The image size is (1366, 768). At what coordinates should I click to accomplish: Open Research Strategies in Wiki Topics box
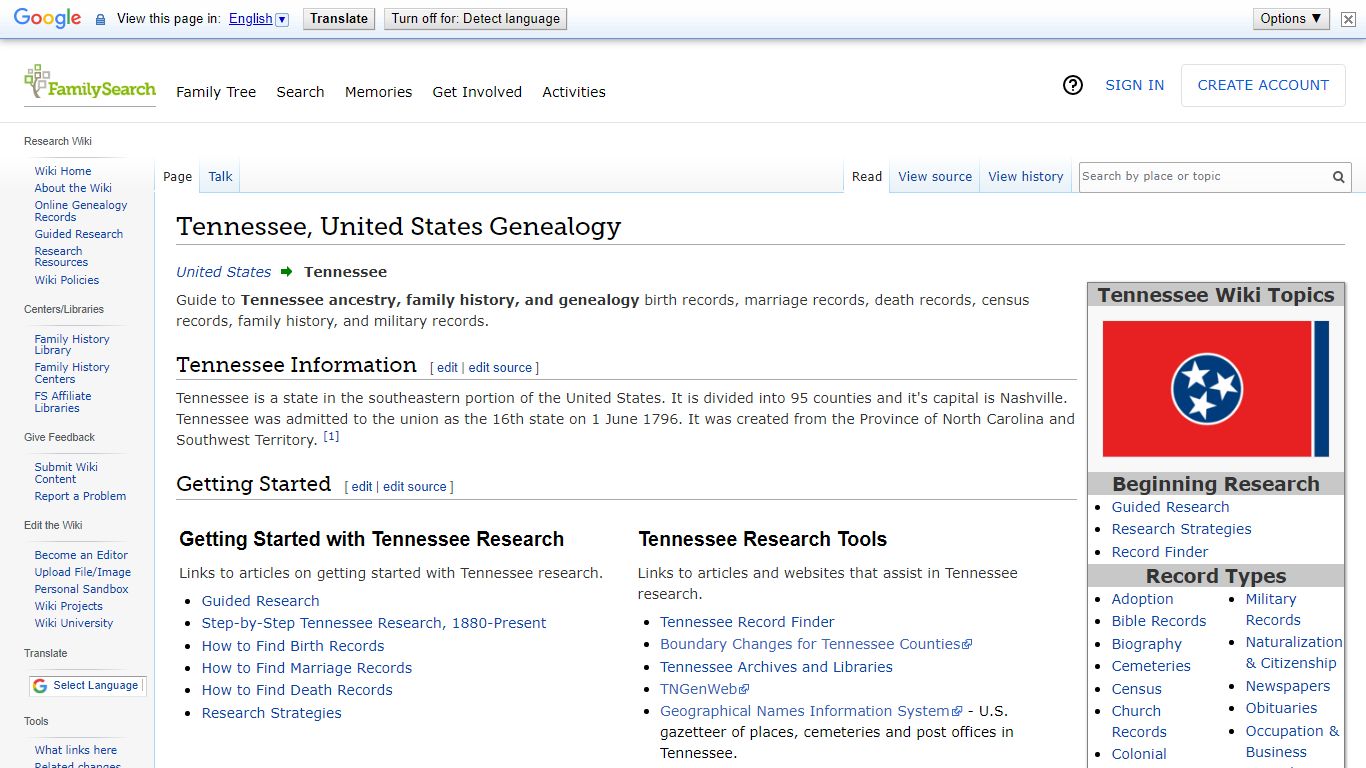click(x=1181, y=529)
